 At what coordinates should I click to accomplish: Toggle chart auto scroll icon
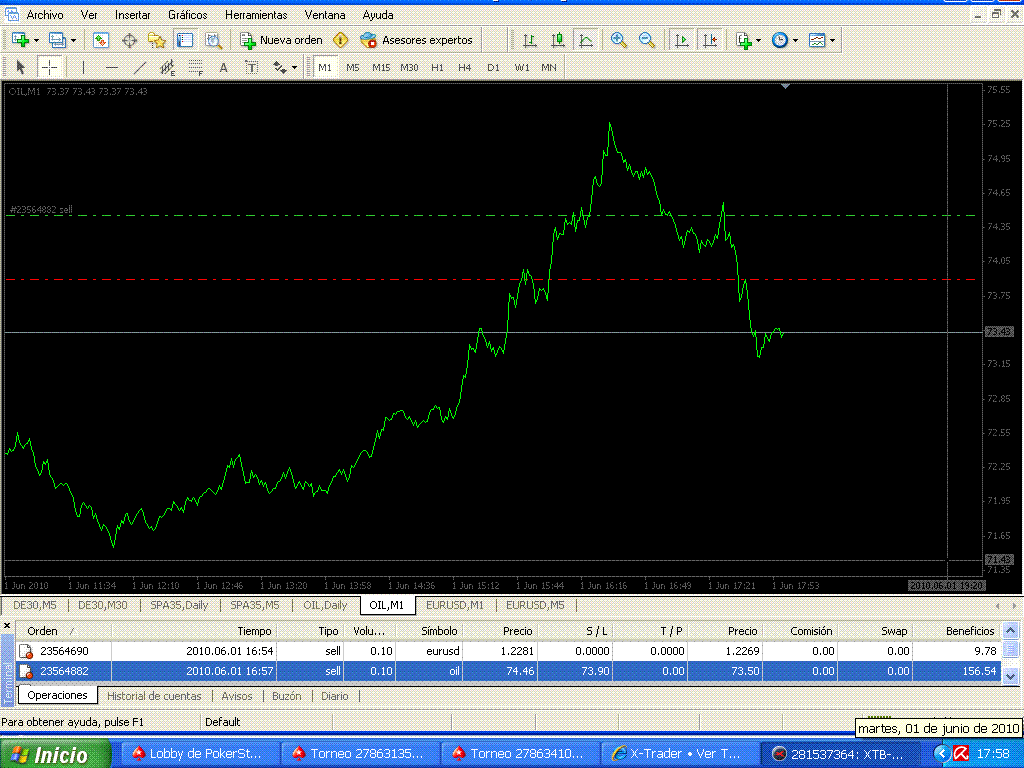[681, 40]
